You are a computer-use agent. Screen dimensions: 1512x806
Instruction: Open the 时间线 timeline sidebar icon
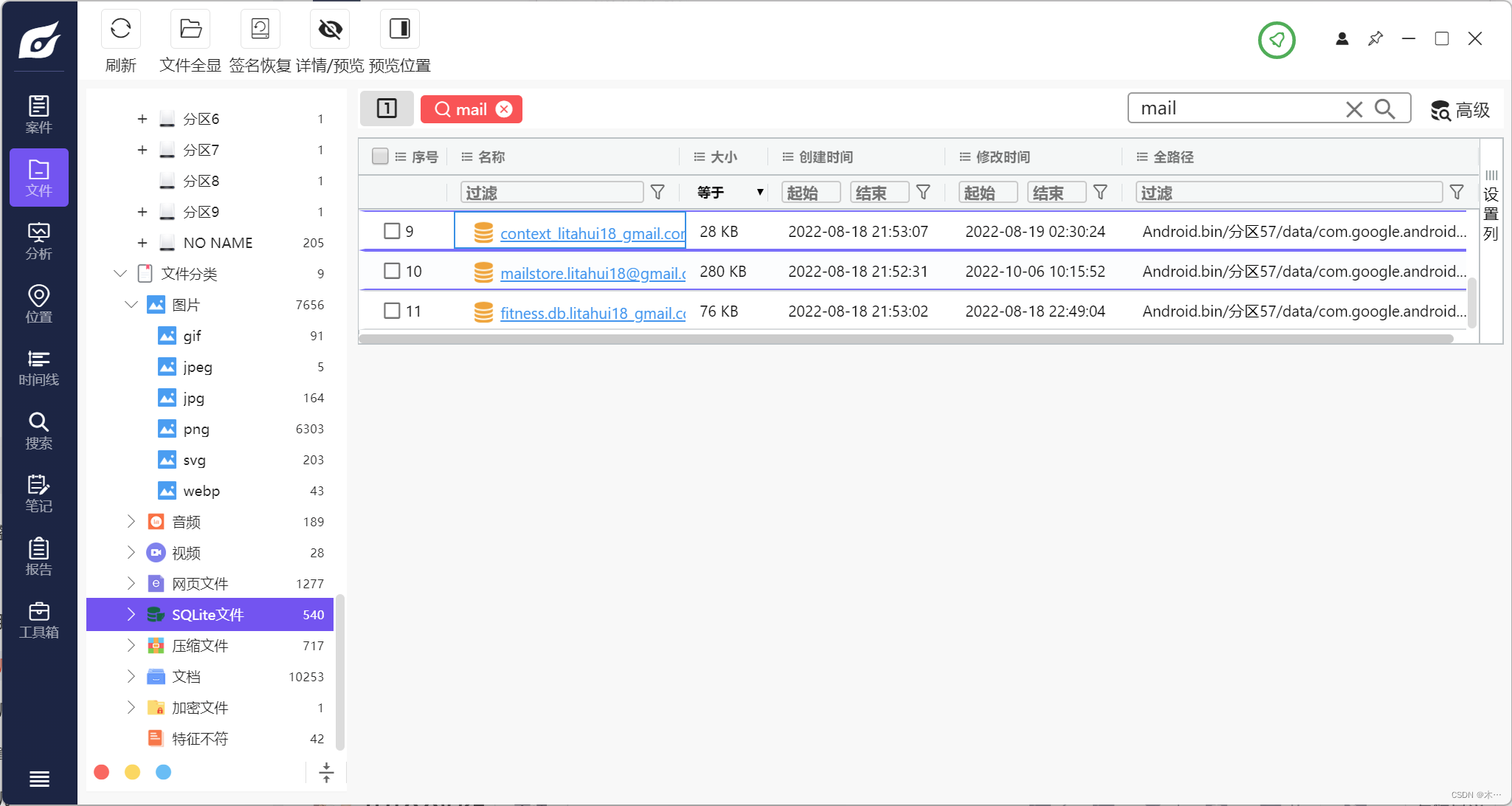(38, 368)
